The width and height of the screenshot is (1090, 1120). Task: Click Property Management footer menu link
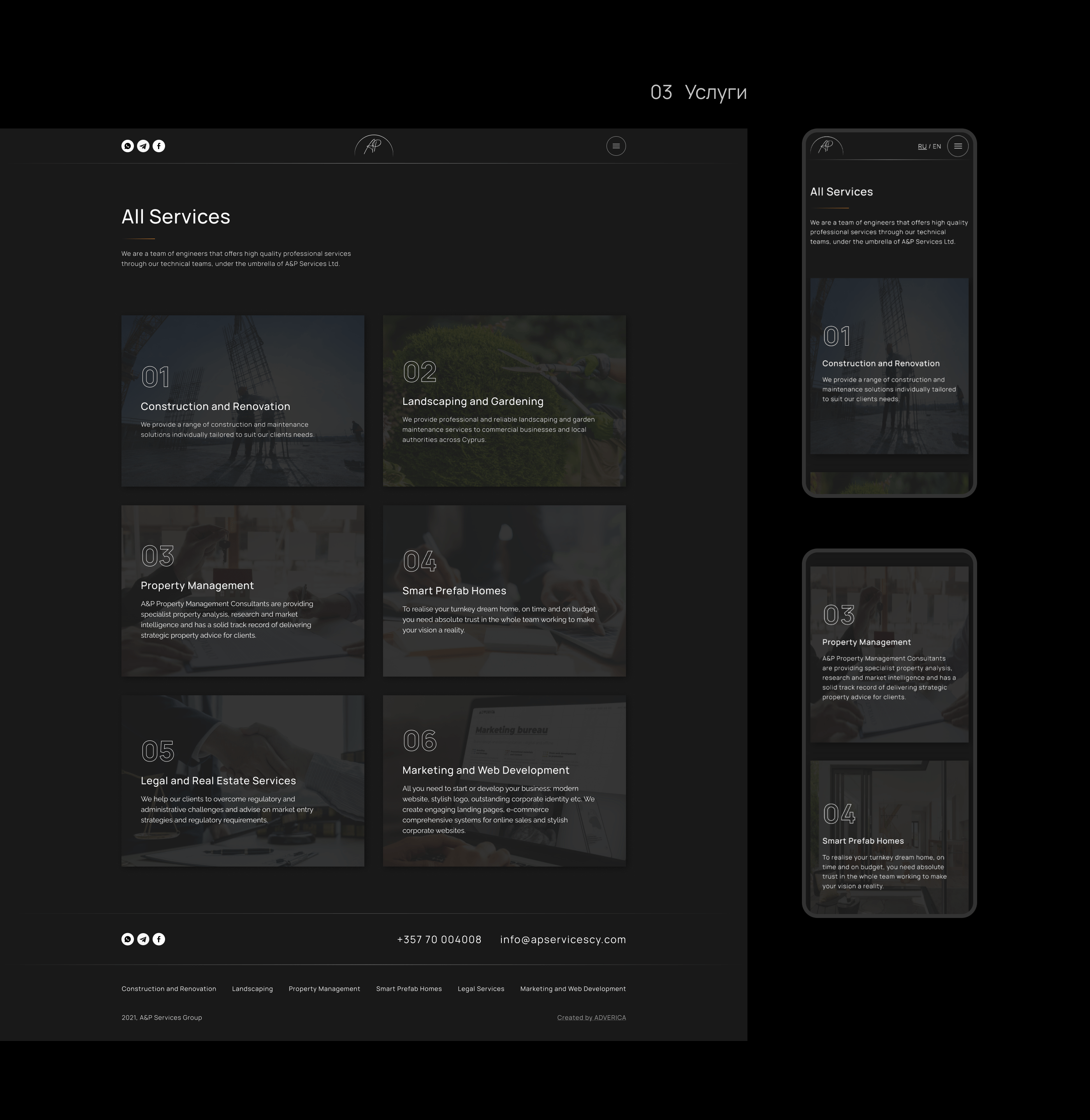point(324,989)
